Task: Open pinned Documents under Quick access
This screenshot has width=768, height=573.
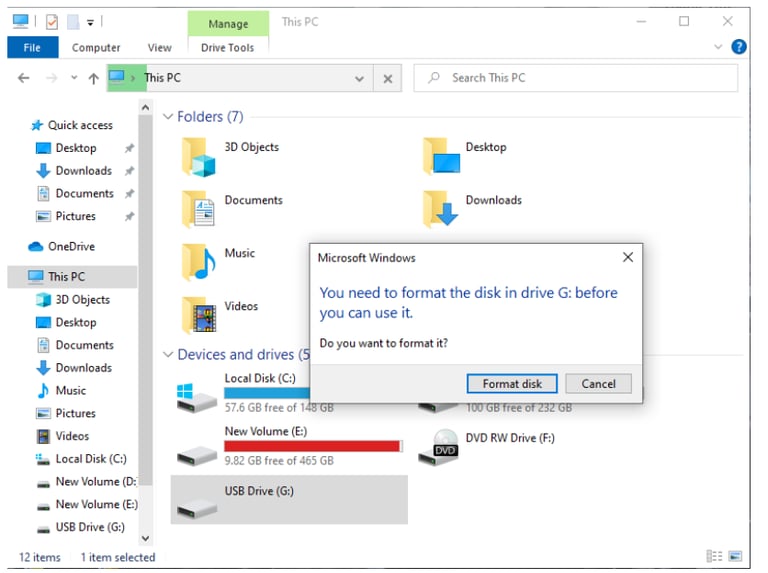Action: [84, 193]
